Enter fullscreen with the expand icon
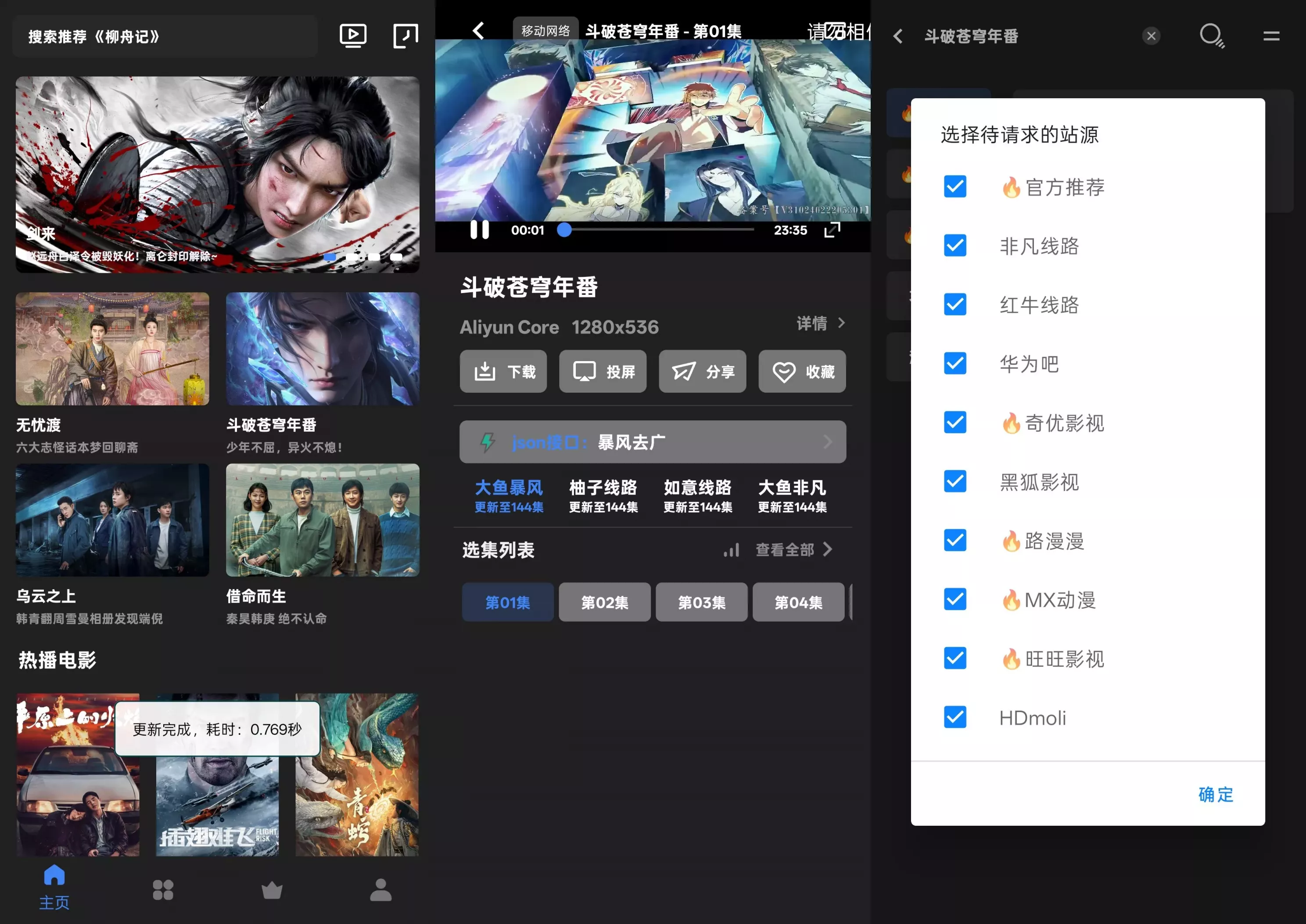1306x924 pixels. [x=832, y=230]
